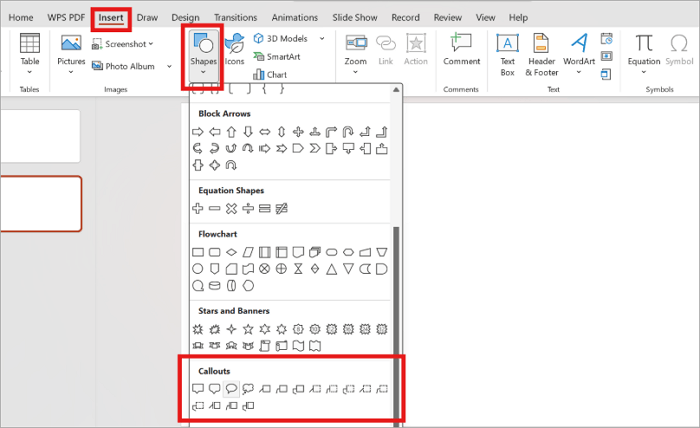Viewport: 700px width, 428px height.
Task: Select the 5-Point Star shape
Action: [x=248, y=329]
